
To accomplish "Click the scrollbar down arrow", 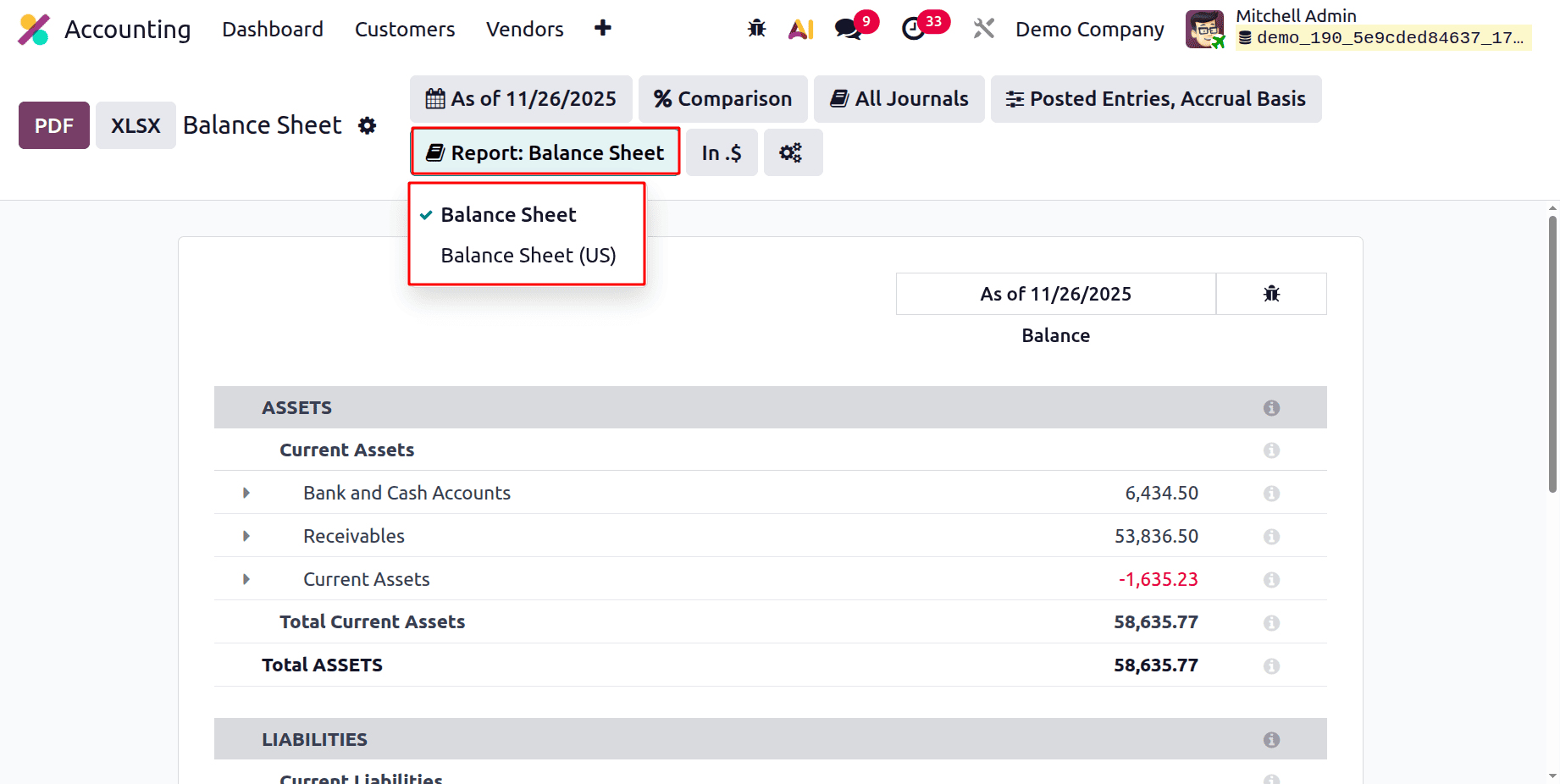I will 1552,776.
